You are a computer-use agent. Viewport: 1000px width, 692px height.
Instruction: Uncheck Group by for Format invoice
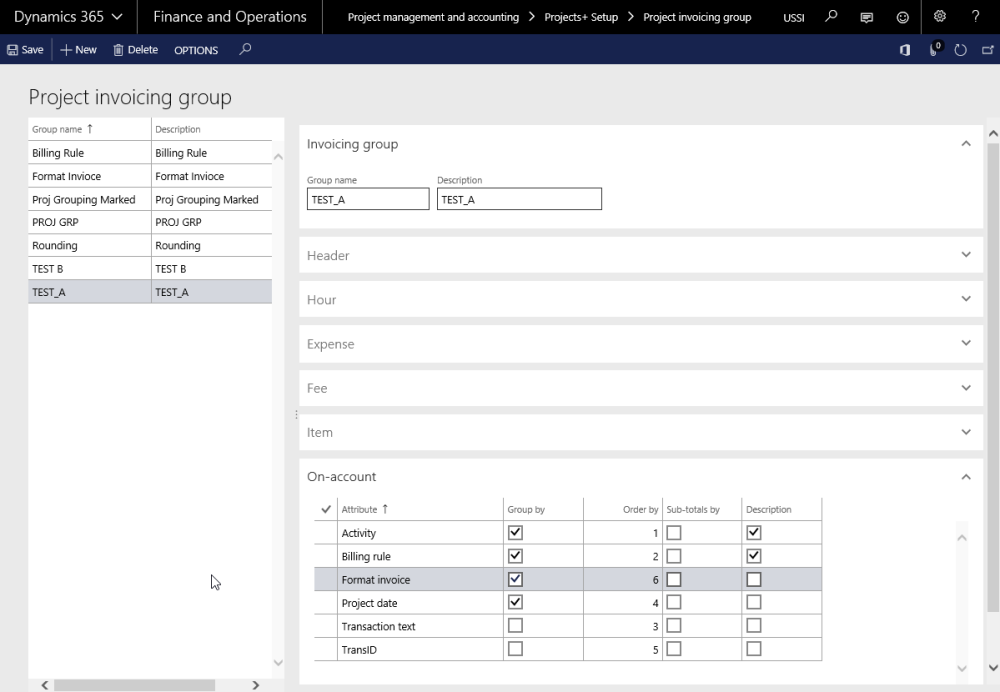pyautogui.click(x=515, y=579)
